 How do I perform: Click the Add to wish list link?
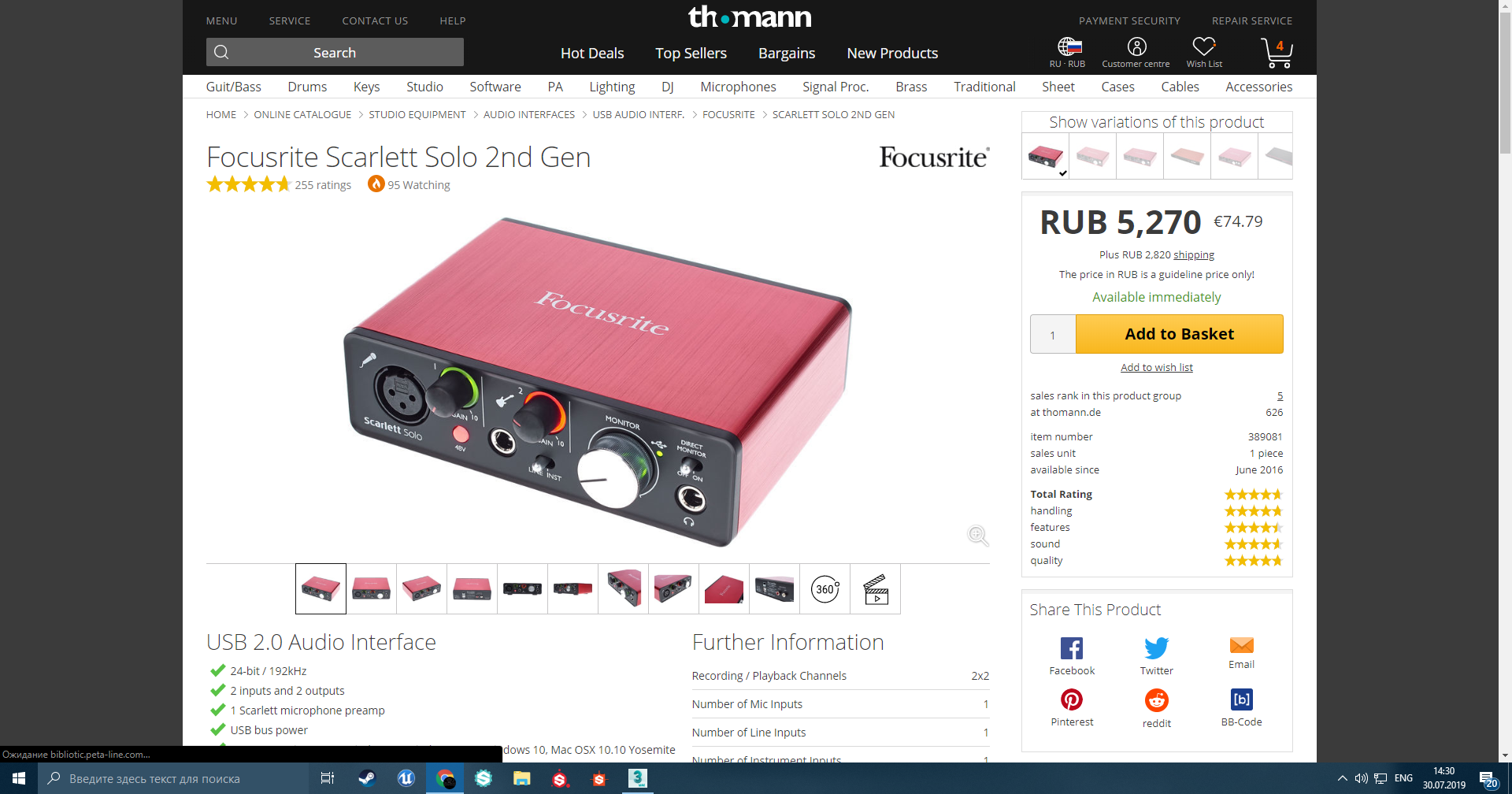[x=1156, y=367]
